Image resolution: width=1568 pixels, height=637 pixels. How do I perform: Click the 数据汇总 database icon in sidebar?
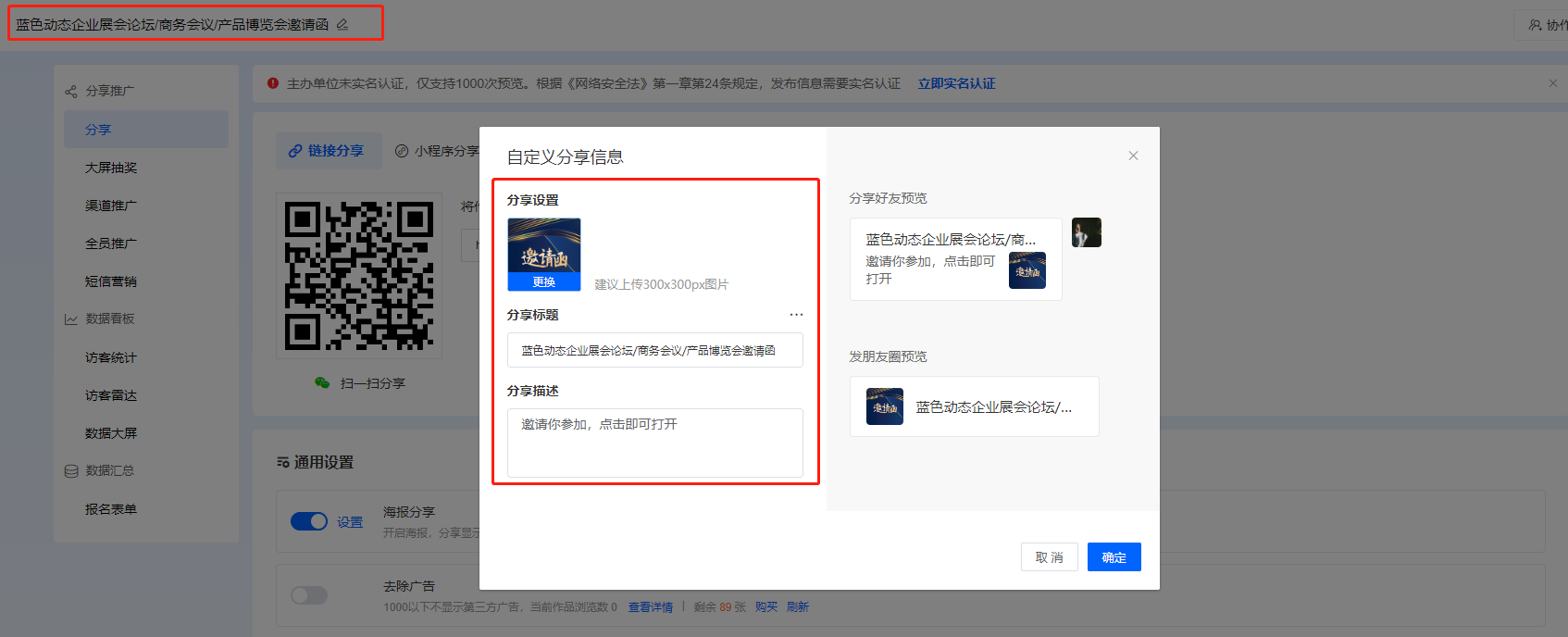pyautogui.click(x=71, y=470)
